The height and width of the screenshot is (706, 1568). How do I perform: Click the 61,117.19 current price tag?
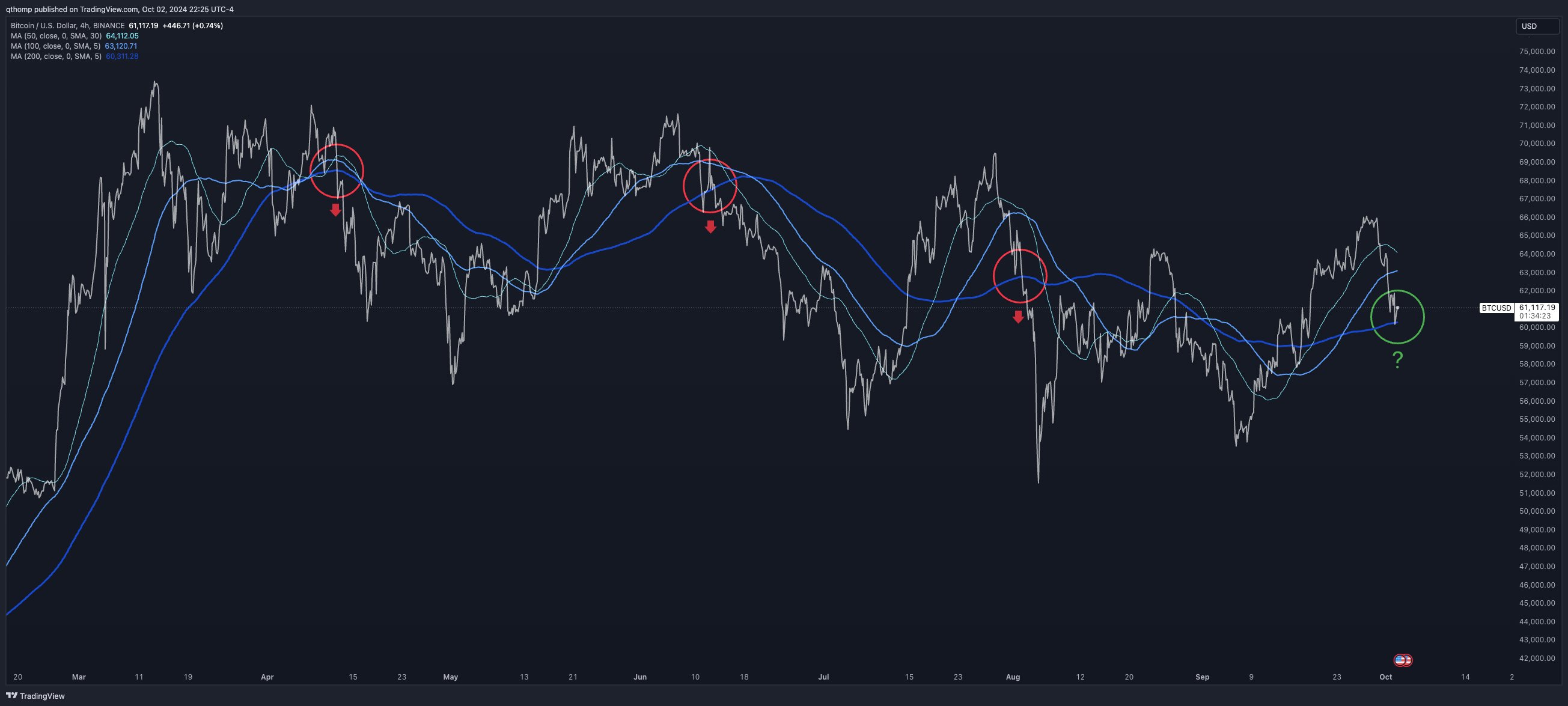tap(1537, 308)
